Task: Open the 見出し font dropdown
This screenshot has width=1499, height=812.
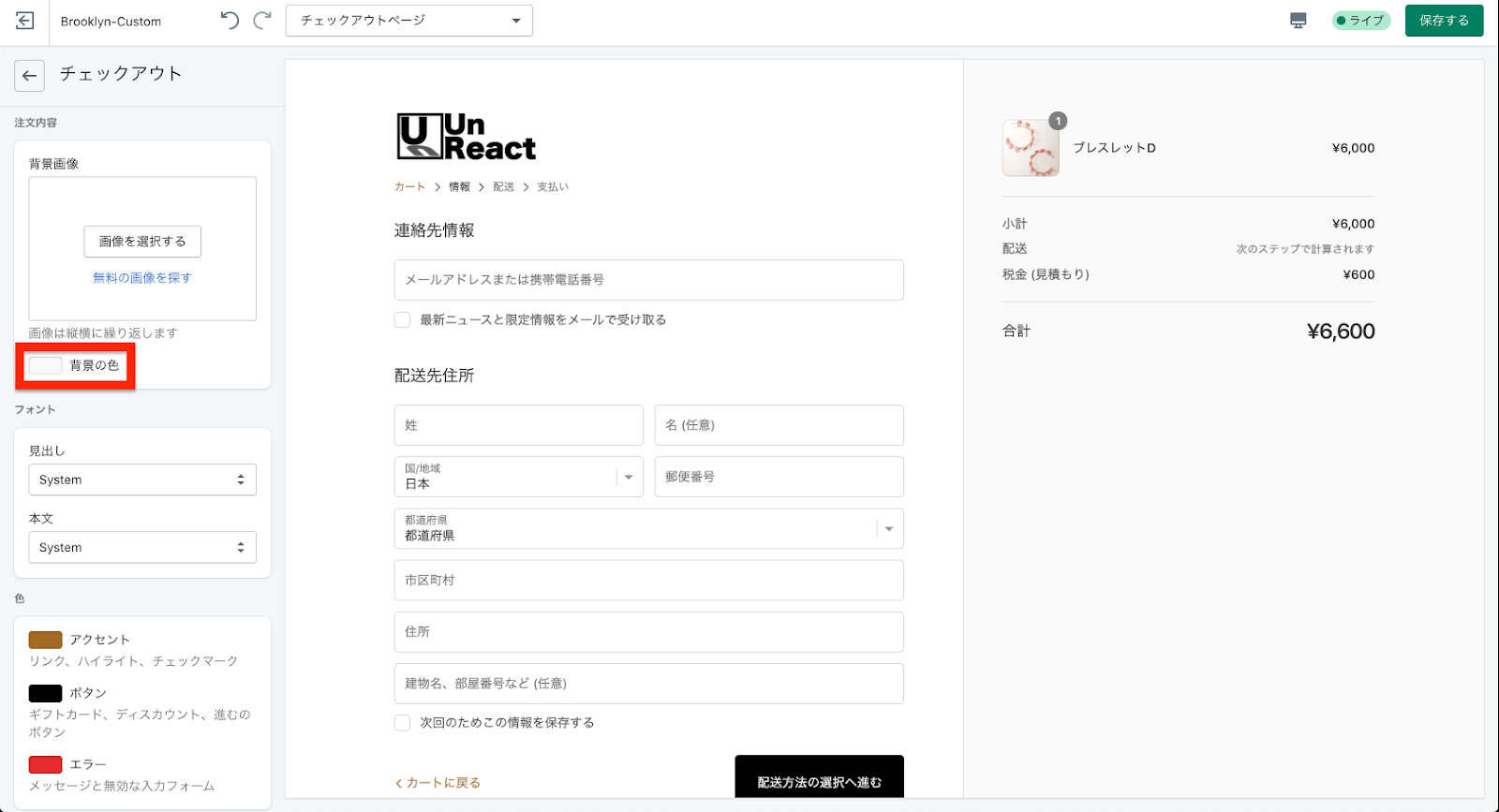Action: pos(142,480)
